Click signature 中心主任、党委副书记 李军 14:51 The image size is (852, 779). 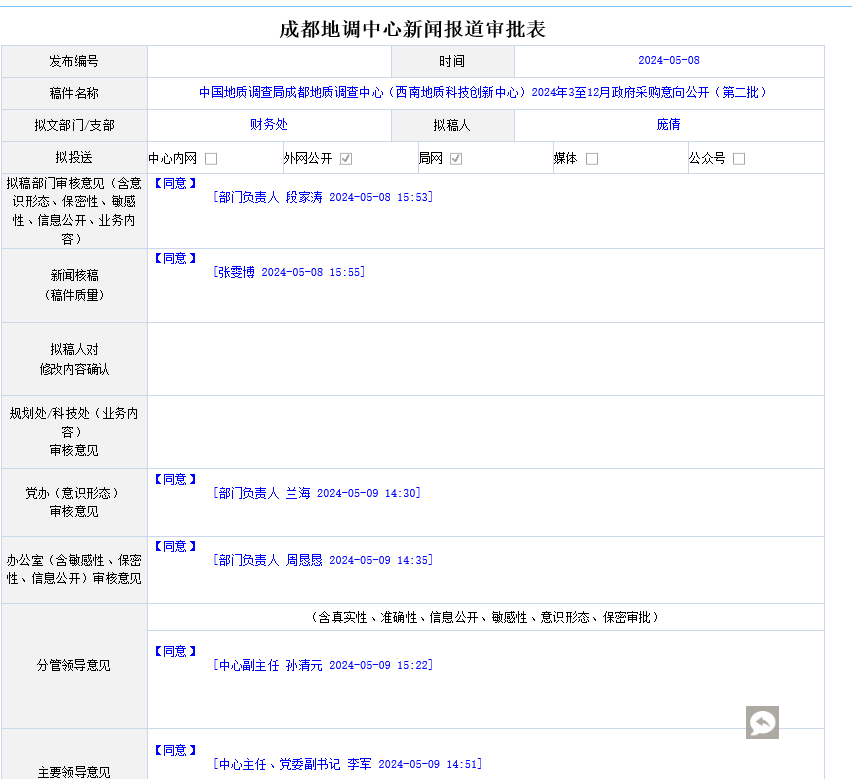tap(347, 764)
